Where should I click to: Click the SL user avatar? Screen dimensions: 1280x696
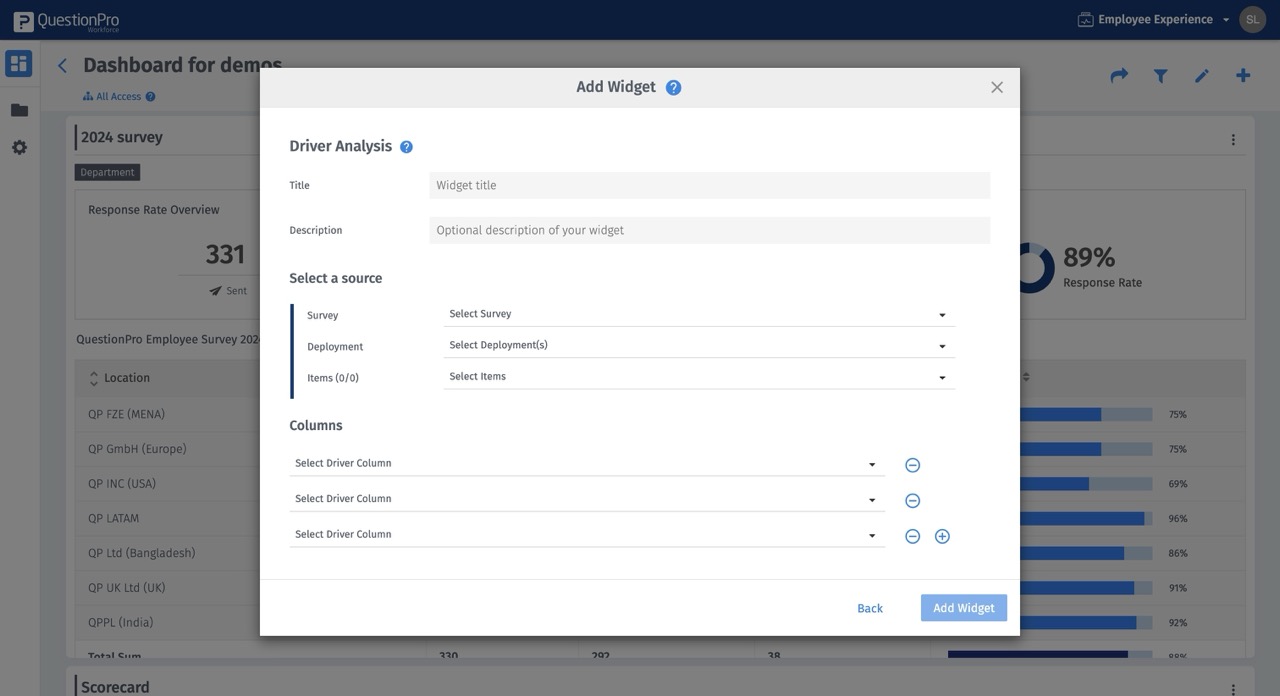[1252, 20]
